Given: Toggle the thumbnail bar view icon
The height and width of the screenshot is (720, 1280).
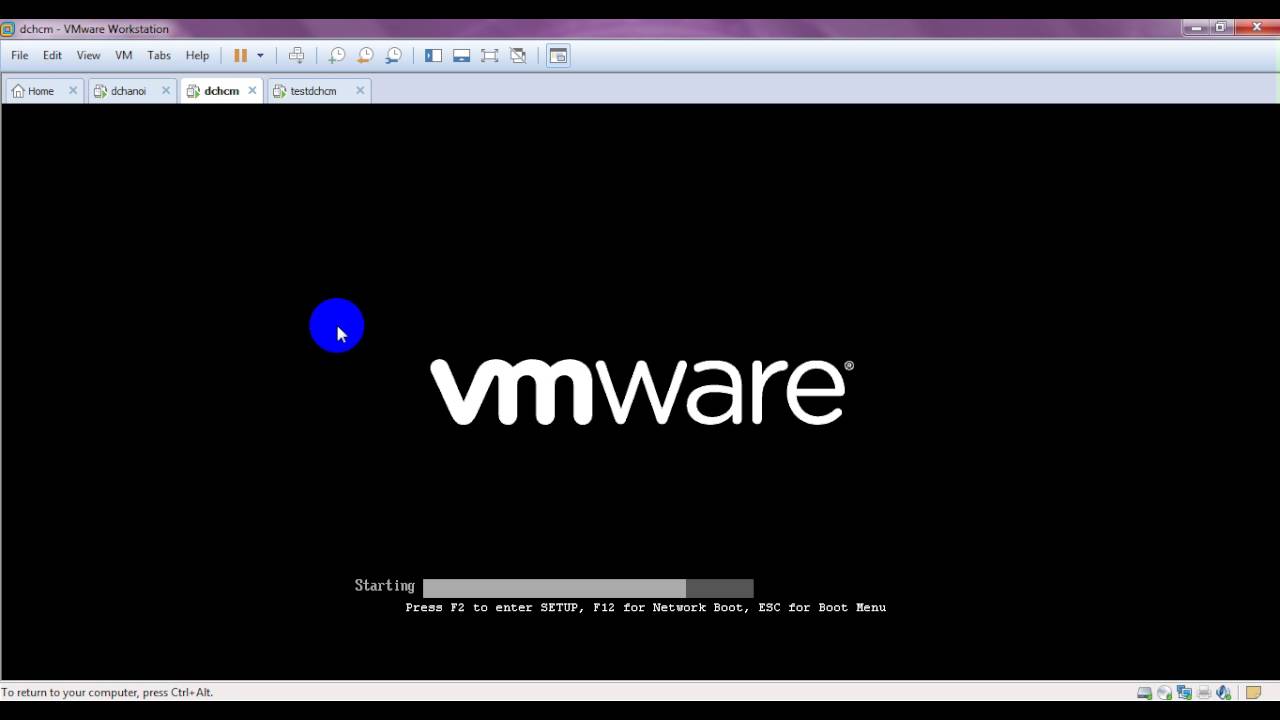Looking at the screenshot, I should pyautogui.click(x=461, y=56).
